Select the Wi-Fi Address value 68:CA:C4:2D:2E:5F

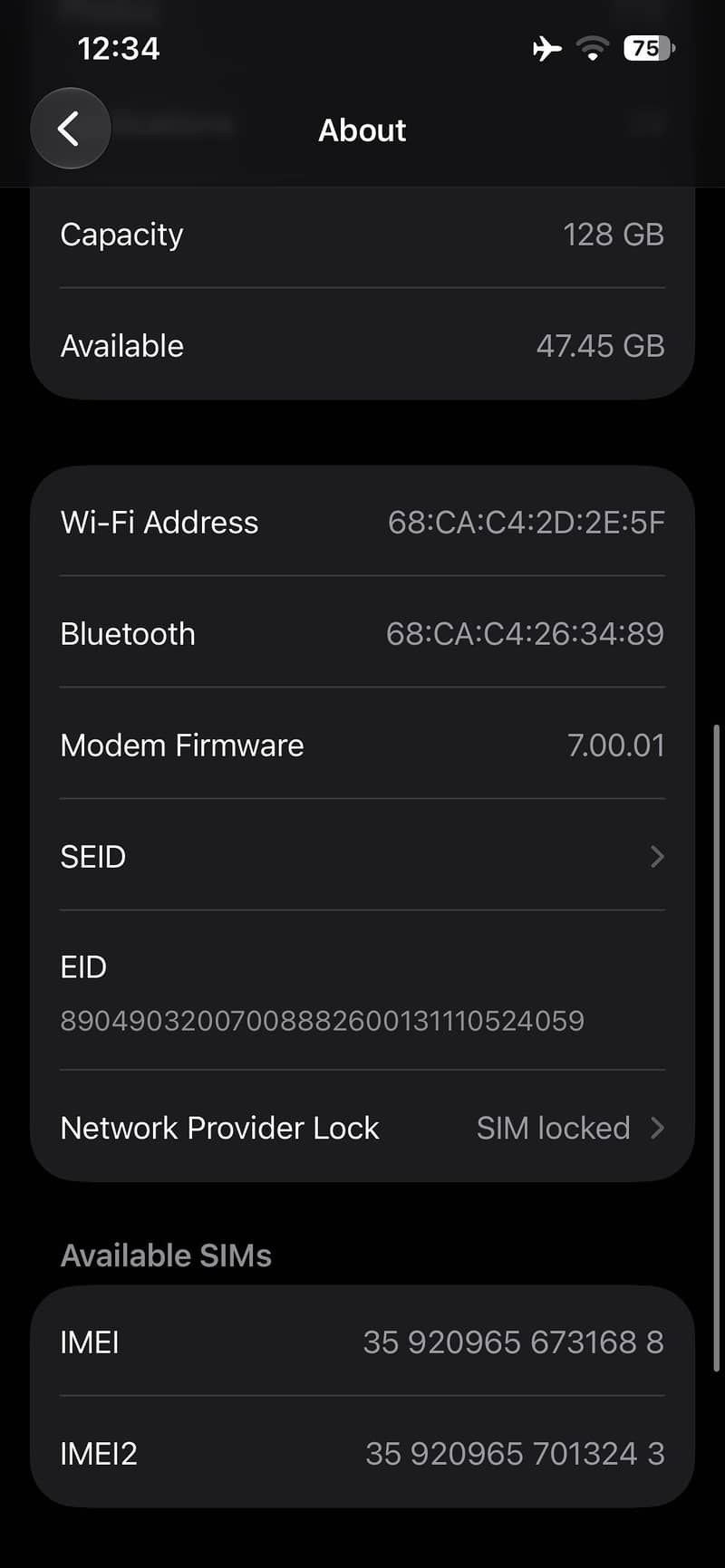(527, 522)
